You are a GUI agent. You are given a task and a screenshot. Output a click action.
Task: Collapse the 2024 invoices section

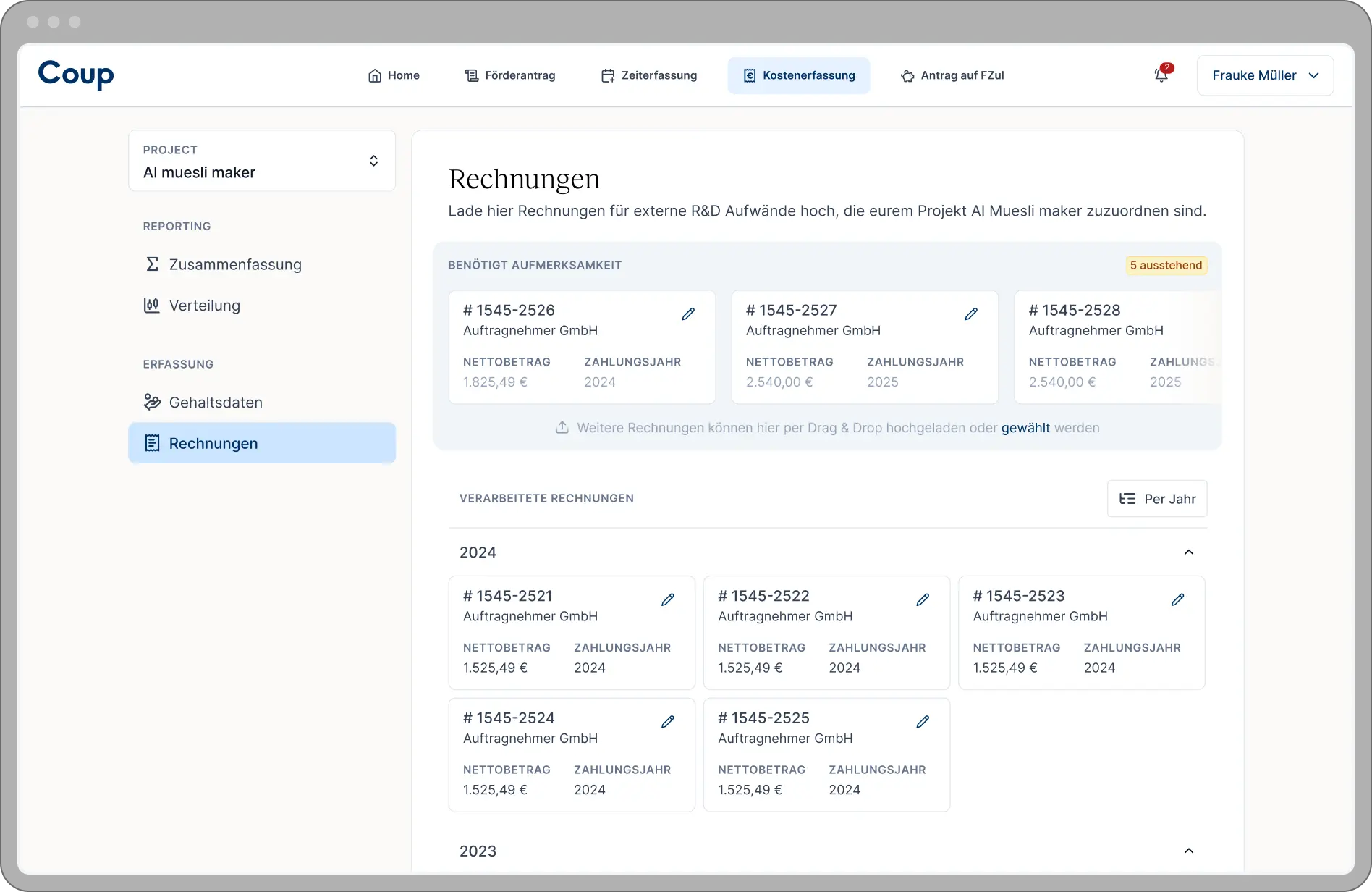tap(1189, 552)
